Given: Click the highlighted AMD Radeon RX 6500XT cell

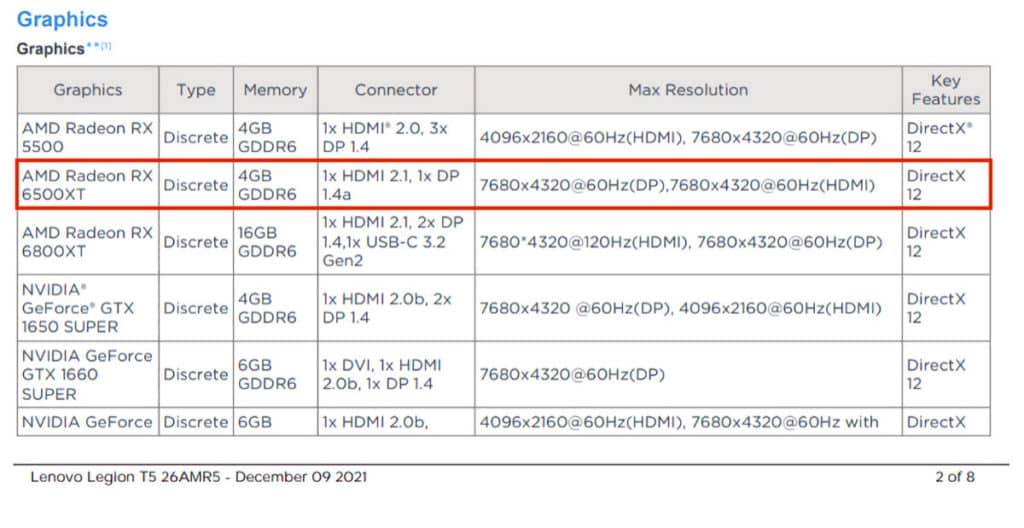Looking at the screenshot, I should 88,185.
